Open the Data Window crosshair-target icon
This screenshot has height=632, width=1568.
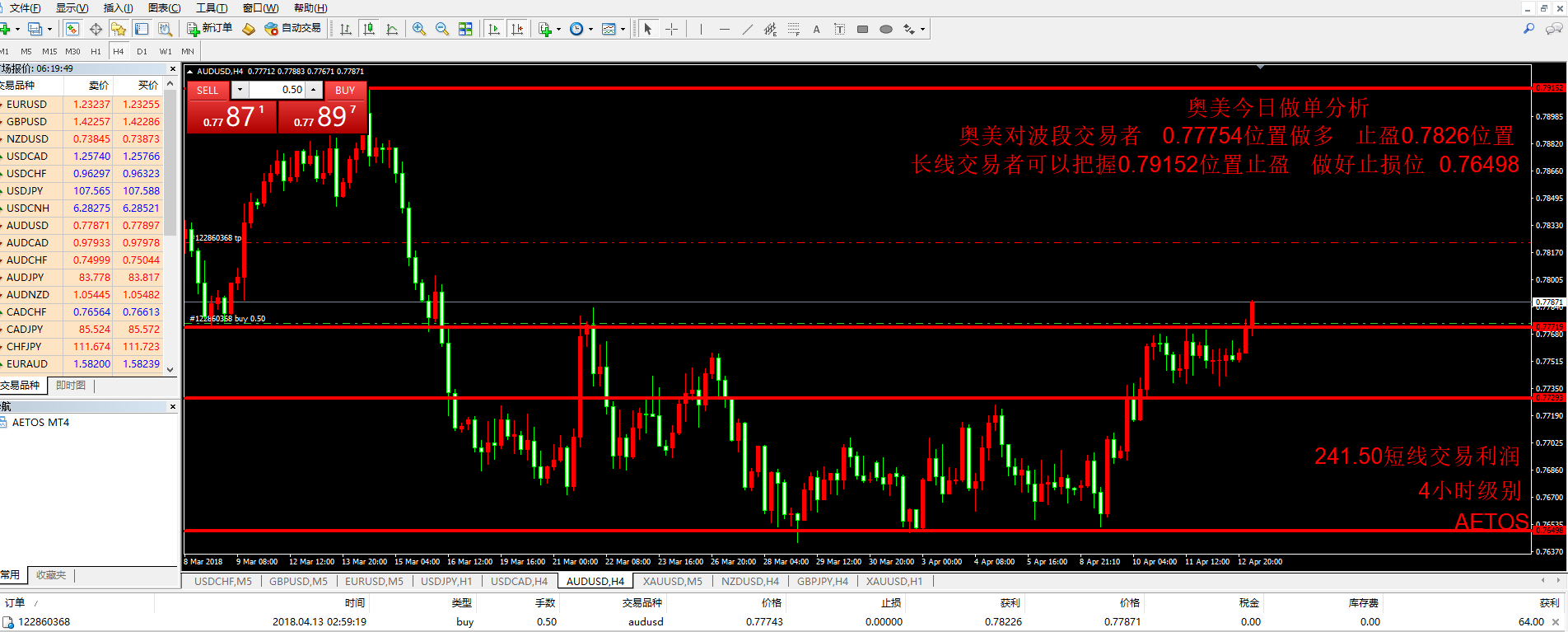96,29
